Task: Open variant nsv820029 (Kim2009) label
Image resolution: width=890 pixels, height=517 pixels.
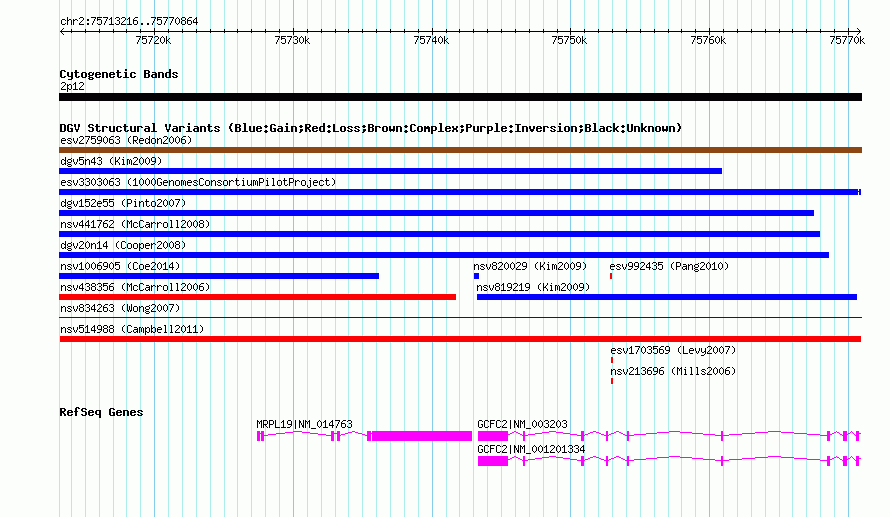Action: (x=530, y=266)
